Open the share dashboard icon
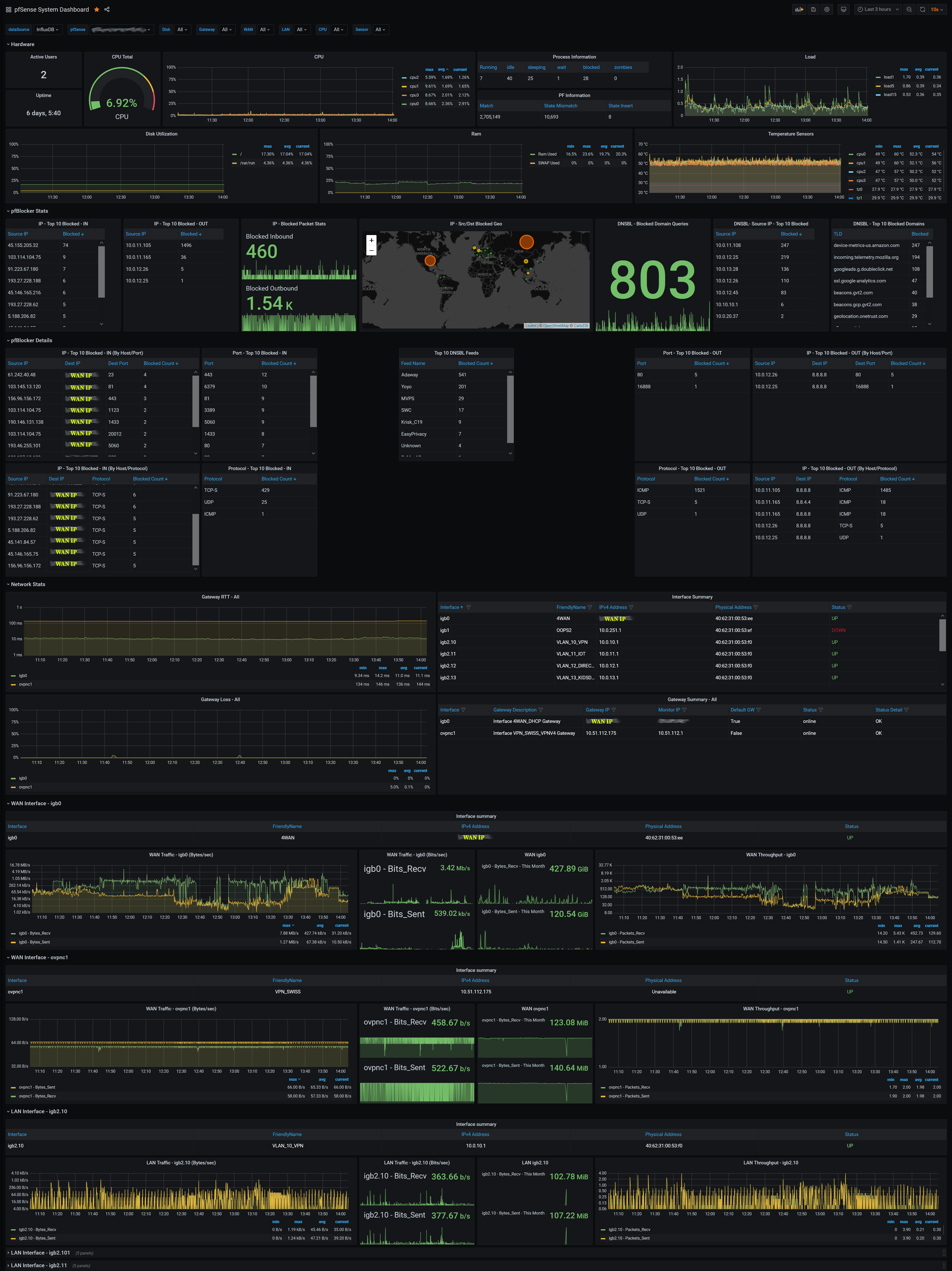This screenshot has height=1271, width=952. [107, 10]
